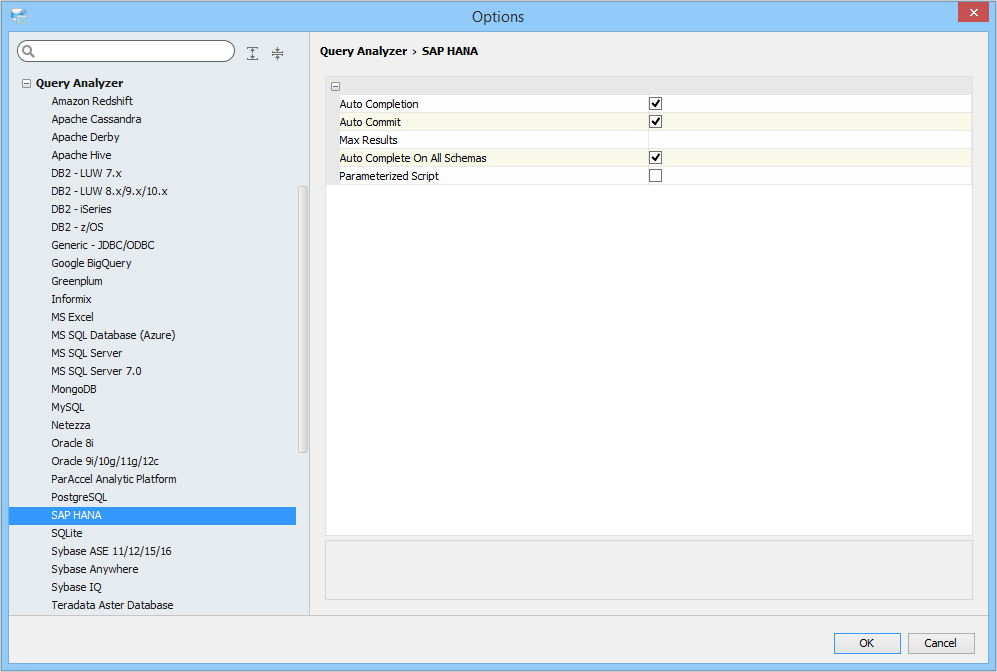Image resolution: width=997 pixels, height=672 pixels.
Task: Select Oracle 9i/10g/11g/12c entry
Action: [105, 462]
